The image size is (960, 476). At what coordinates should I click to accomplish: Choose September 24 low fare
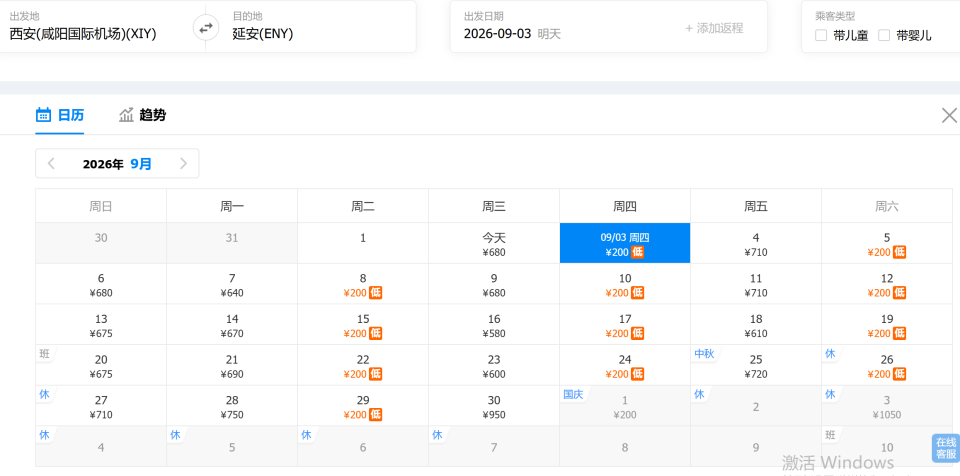click(x=625, y=365)
